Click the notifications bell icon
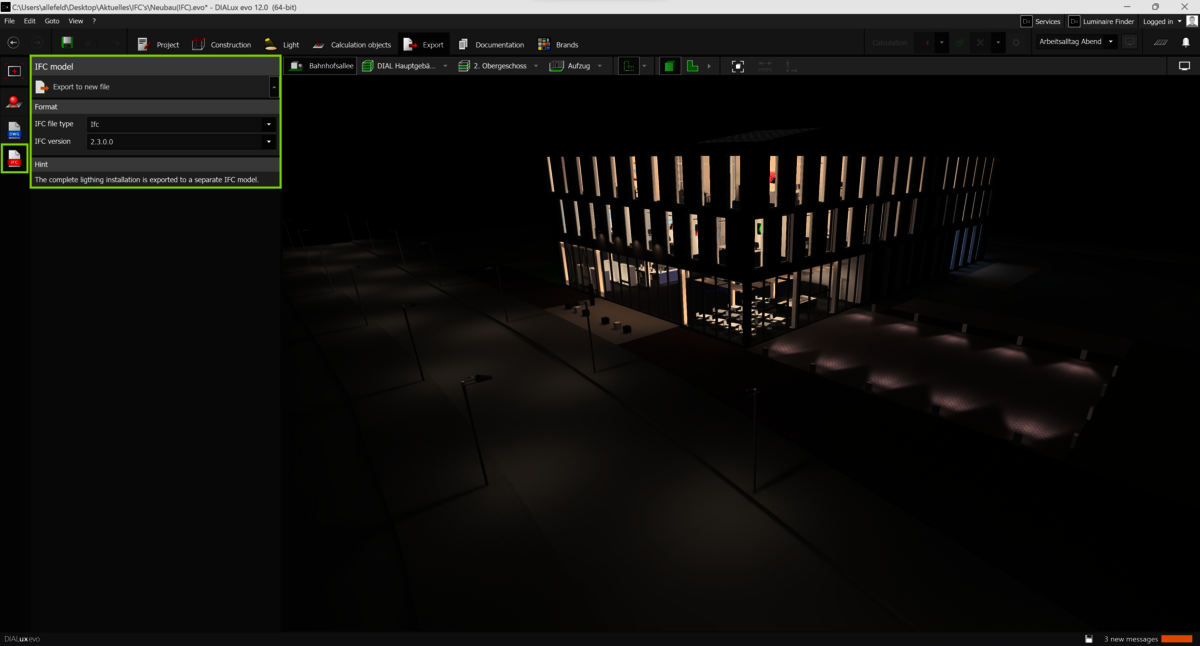Screen dimensions: 1200x646 1186,43
